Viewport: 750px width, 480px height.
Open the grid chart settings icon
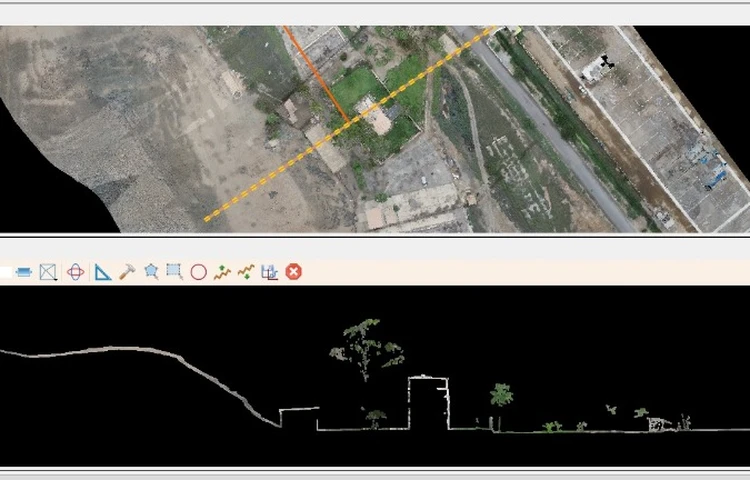coord(270,272)
